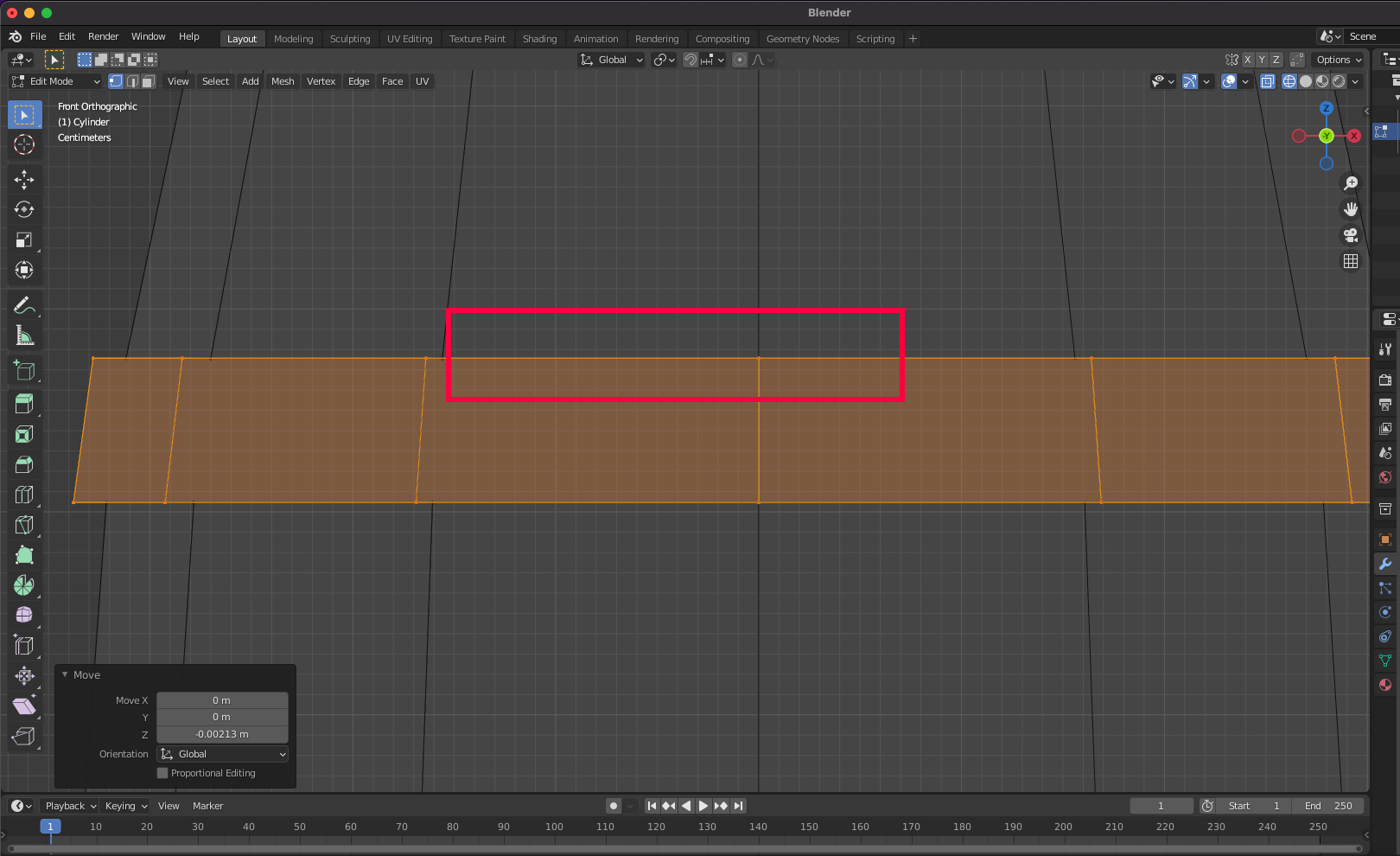Select the Rotate tool
Viewport: 1400px width, 856px height.
coord(24,209)
